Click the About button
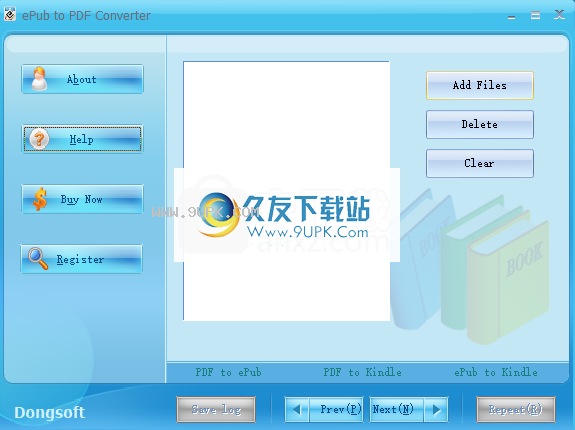The image size is (575, 430). pyautogui.click(x=82, y=79)
